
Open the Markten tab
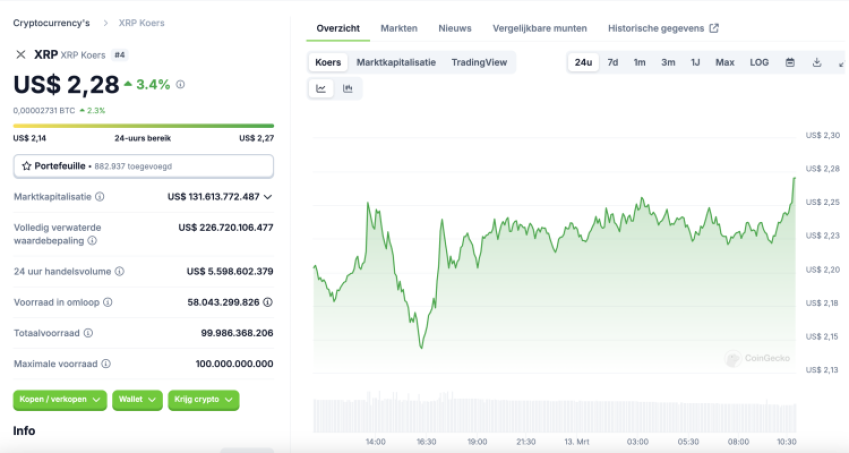(399, 28)
